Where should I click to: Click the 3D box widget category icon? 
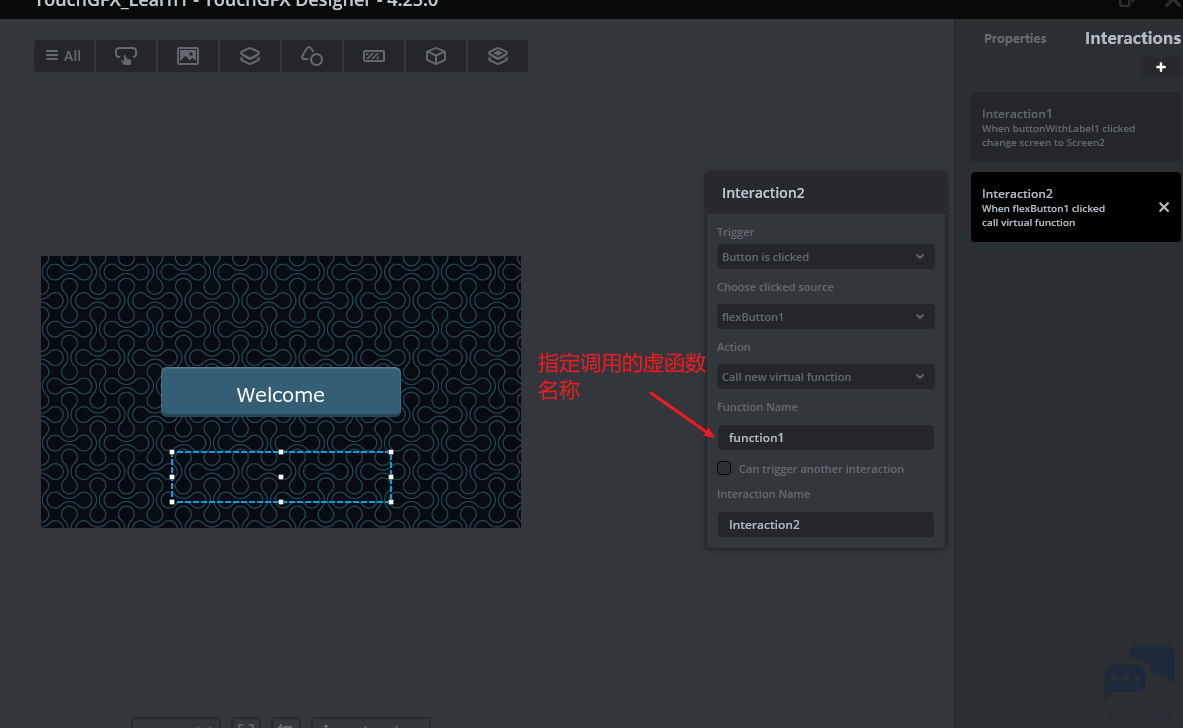pyautogui.click(x=436, y=56)
